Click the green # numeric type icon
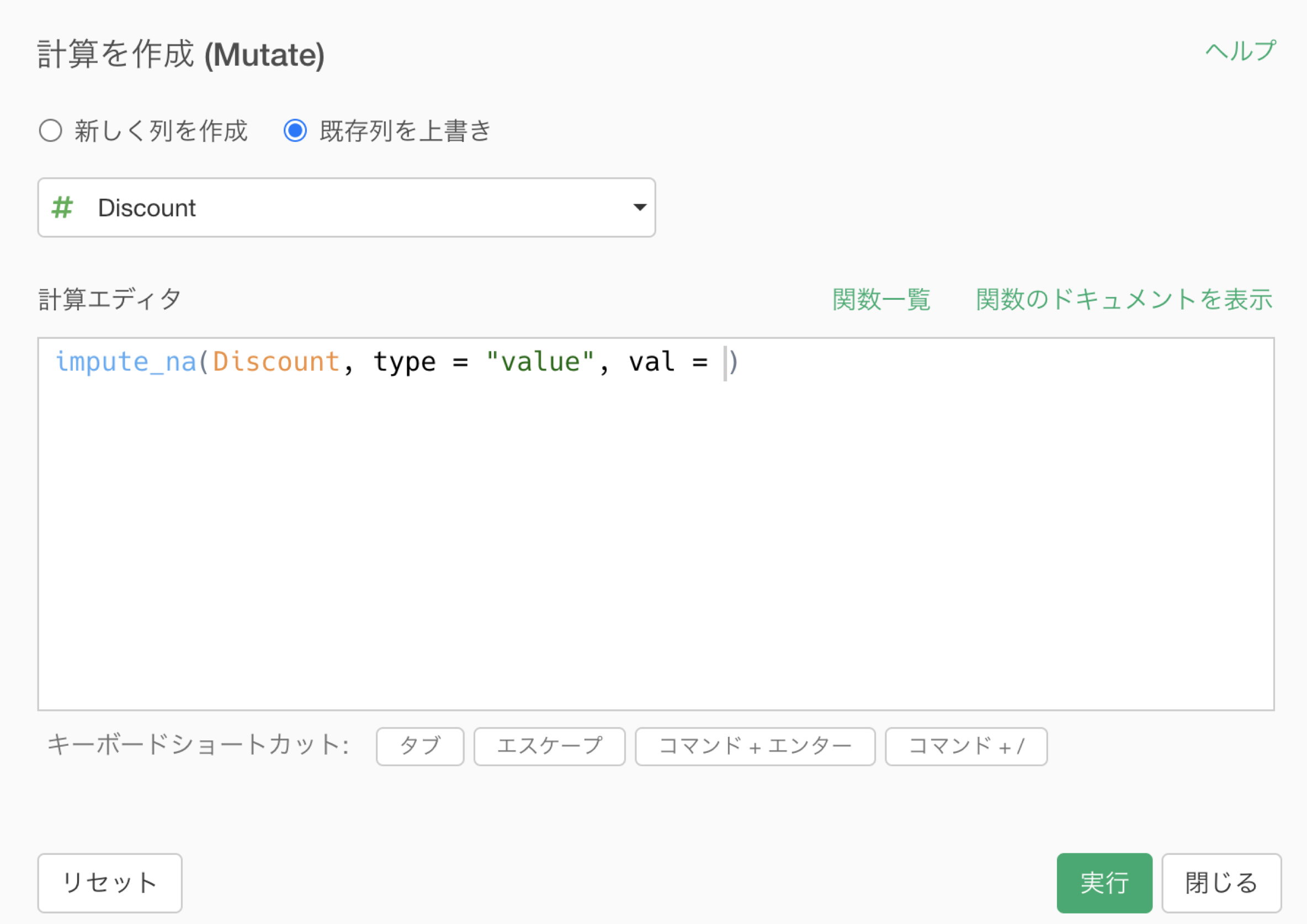Screen dimensions: 1307x924 click(62, 208)
